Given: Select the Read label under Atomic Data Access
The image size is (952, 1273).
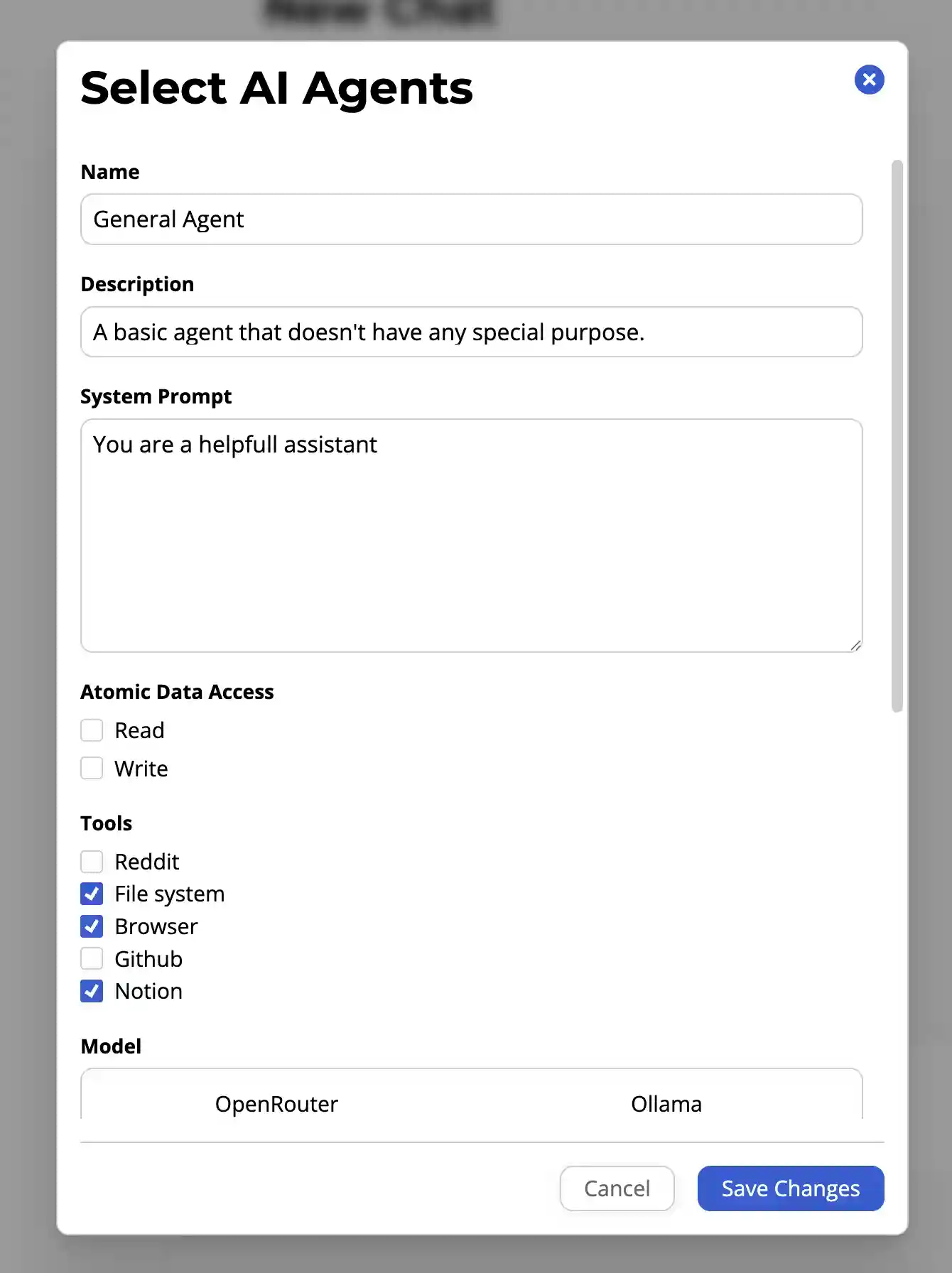Looking at the screenshot, I should 139,730.
